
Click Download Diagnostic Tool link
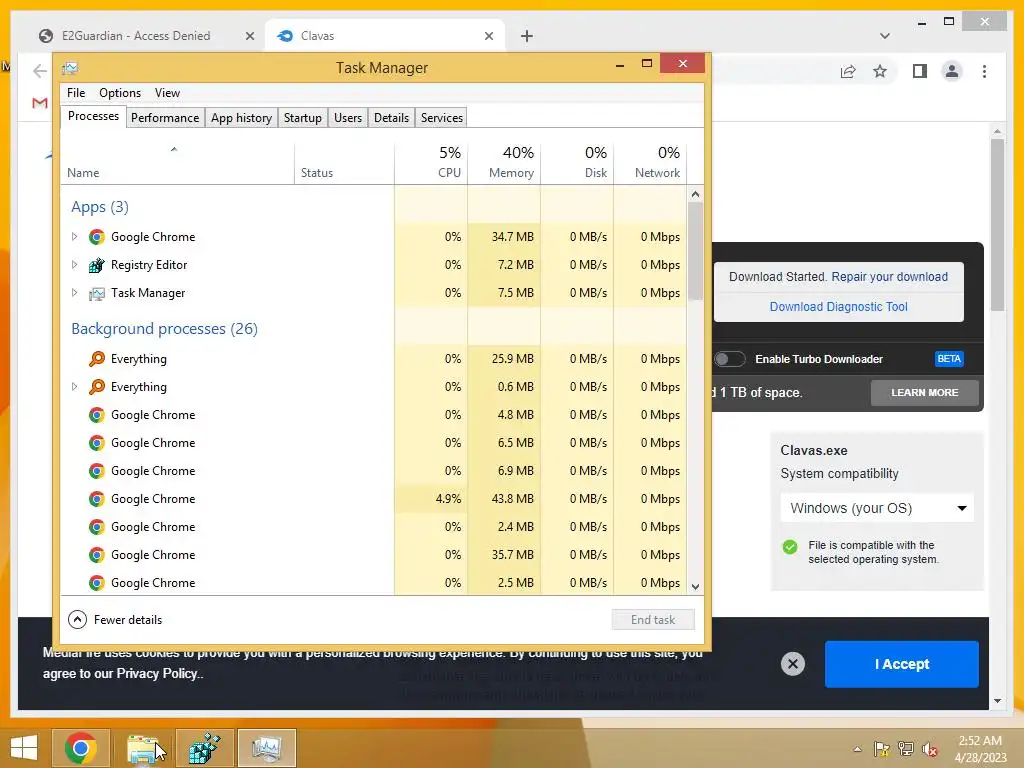pos(838,307)
